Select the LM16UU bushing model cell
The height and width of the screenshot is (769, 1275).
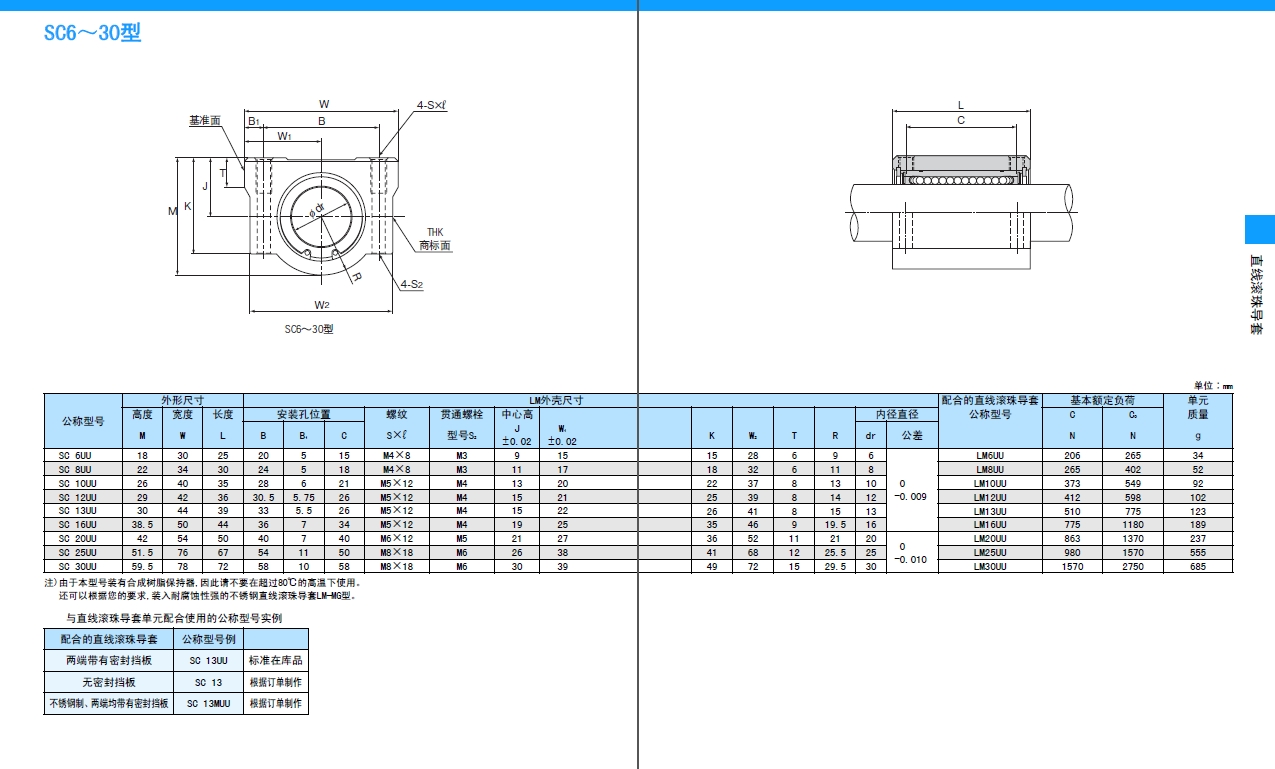(x=989, y=524)
